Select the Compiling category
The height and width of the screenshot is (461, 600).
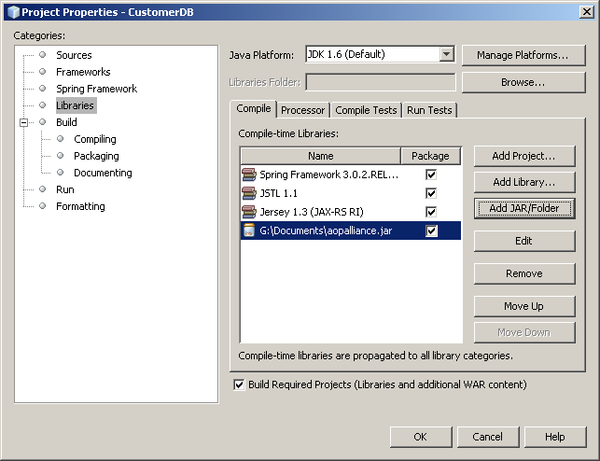pos(95,139)
